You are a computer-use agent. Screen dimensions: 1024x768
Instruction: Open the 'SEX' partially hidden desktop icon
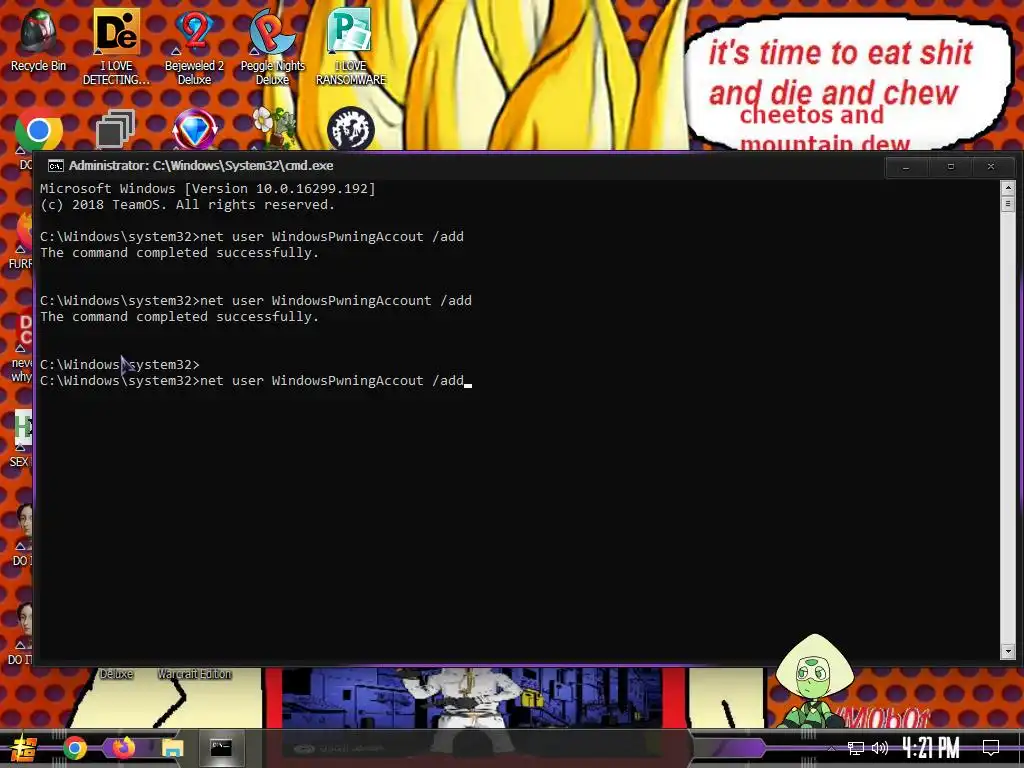click(x=21, y=439)
